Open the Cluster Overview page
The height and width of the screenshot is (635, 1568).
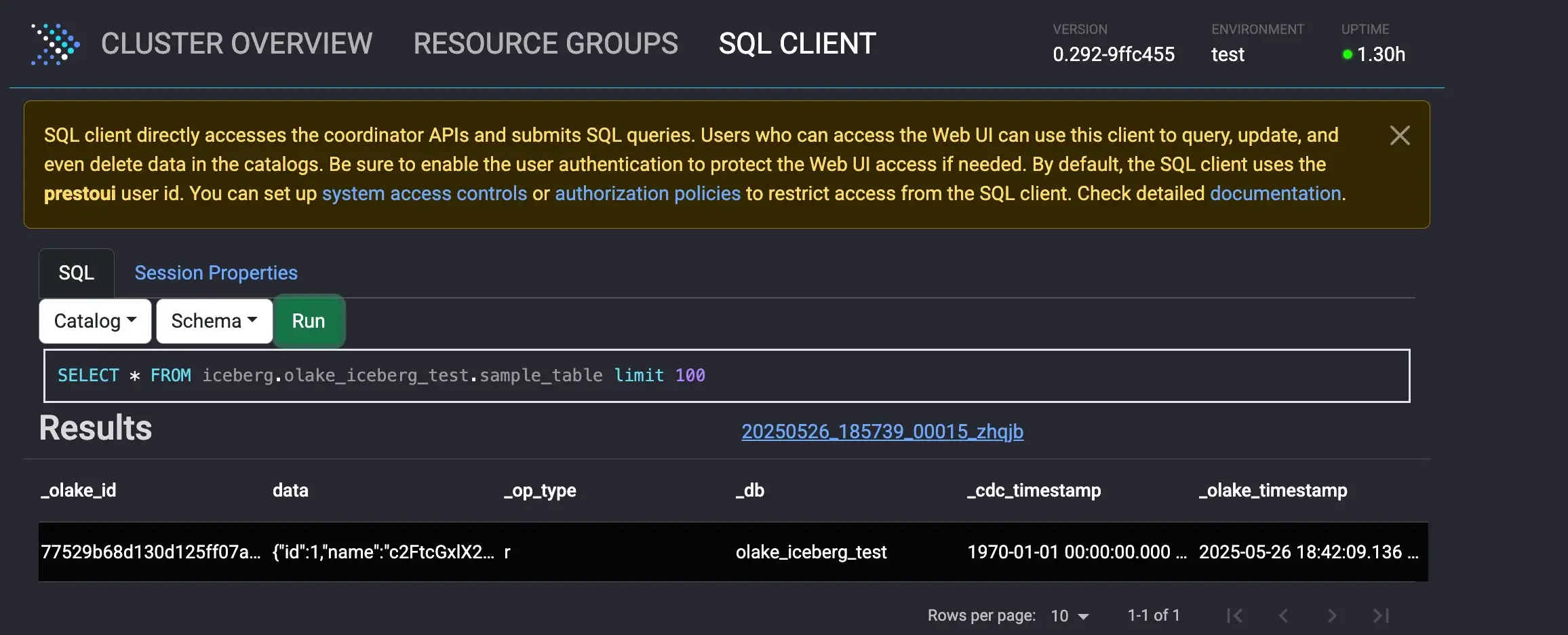pos(237,44)
